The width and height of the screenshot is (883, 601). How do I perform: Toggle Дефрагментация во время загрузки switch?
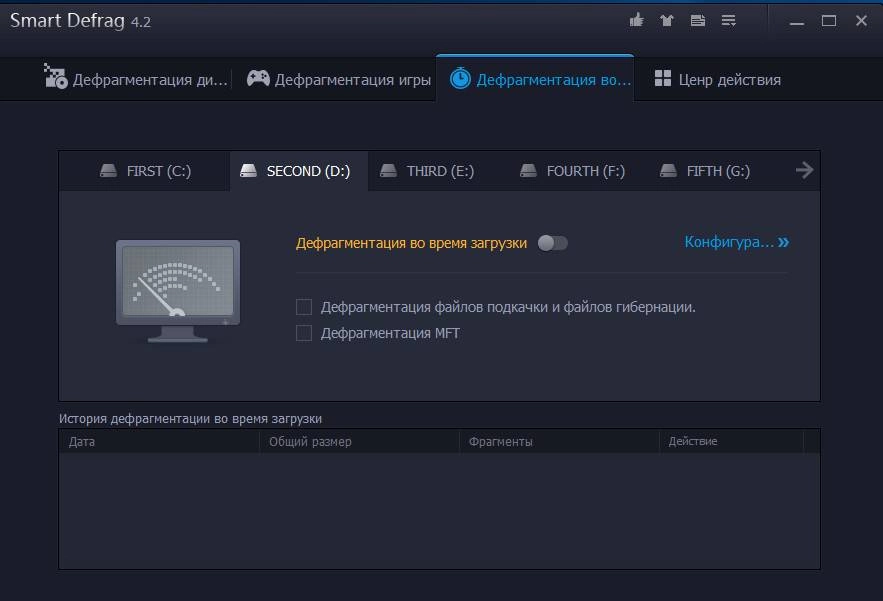point(552,243)
